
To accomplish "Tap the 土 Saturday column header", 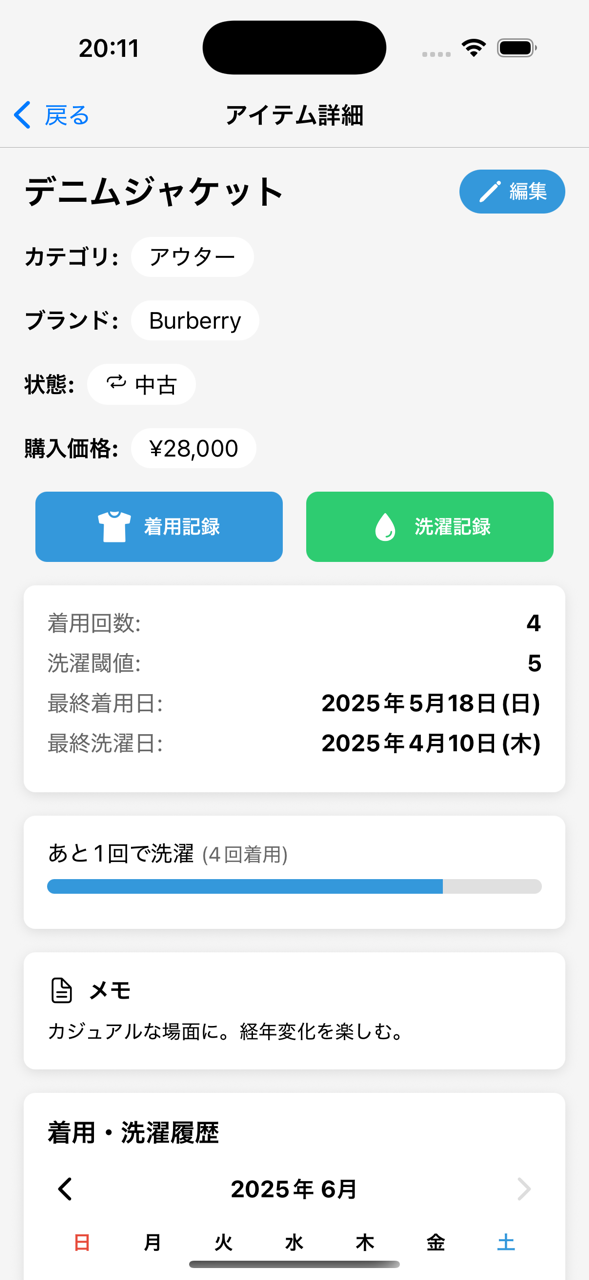I will pyautogui.click(x=506, y=1242).
